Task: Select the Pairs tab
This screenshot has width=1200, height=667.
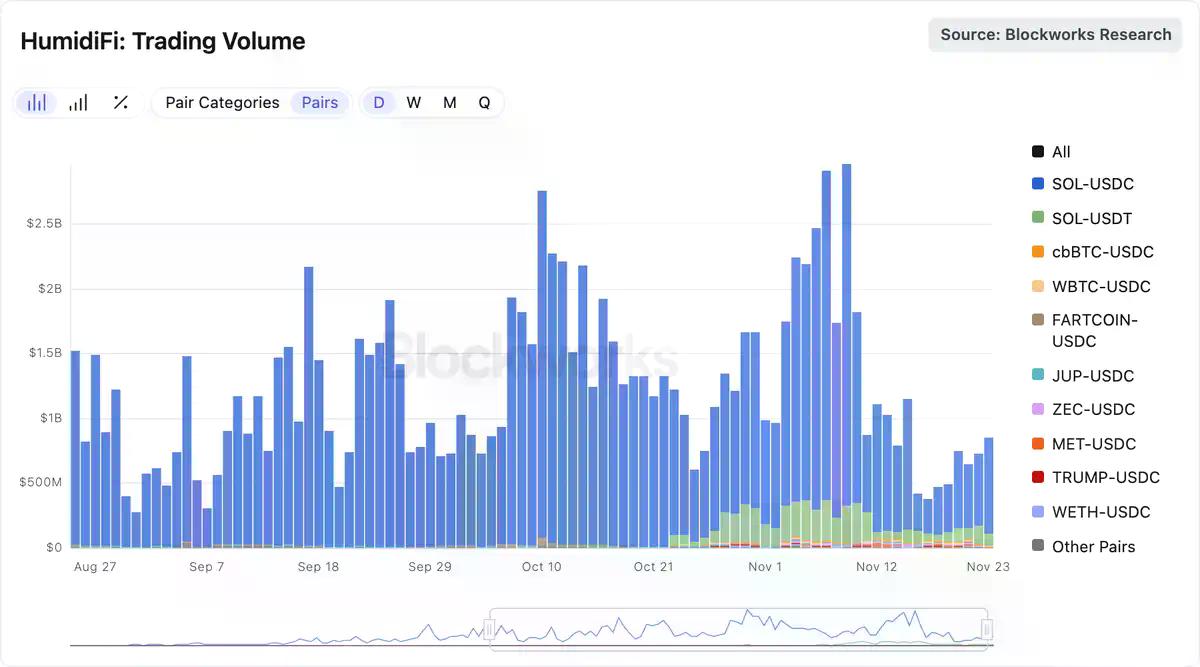Action: pyautogui.click(x=320, y=102)
